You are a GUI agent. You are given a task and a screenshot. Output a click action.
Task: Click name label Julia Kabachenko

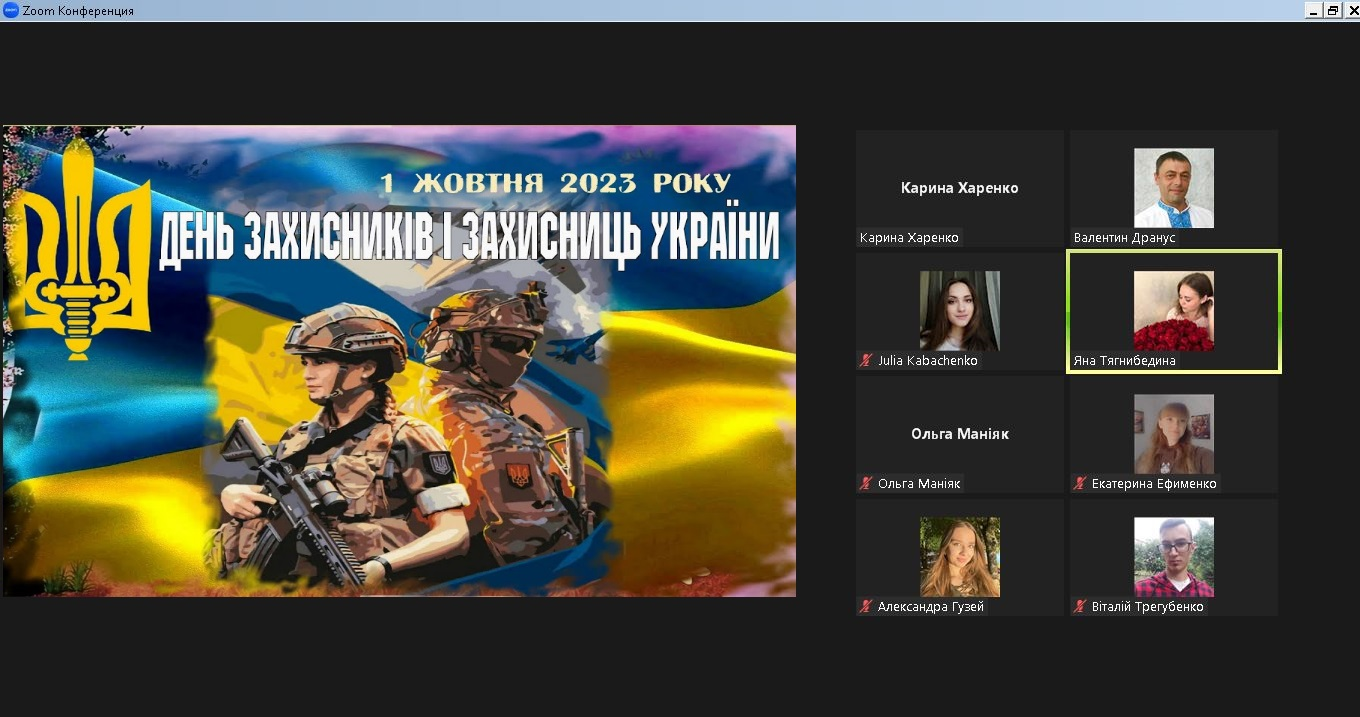click(x=928, y=361)
